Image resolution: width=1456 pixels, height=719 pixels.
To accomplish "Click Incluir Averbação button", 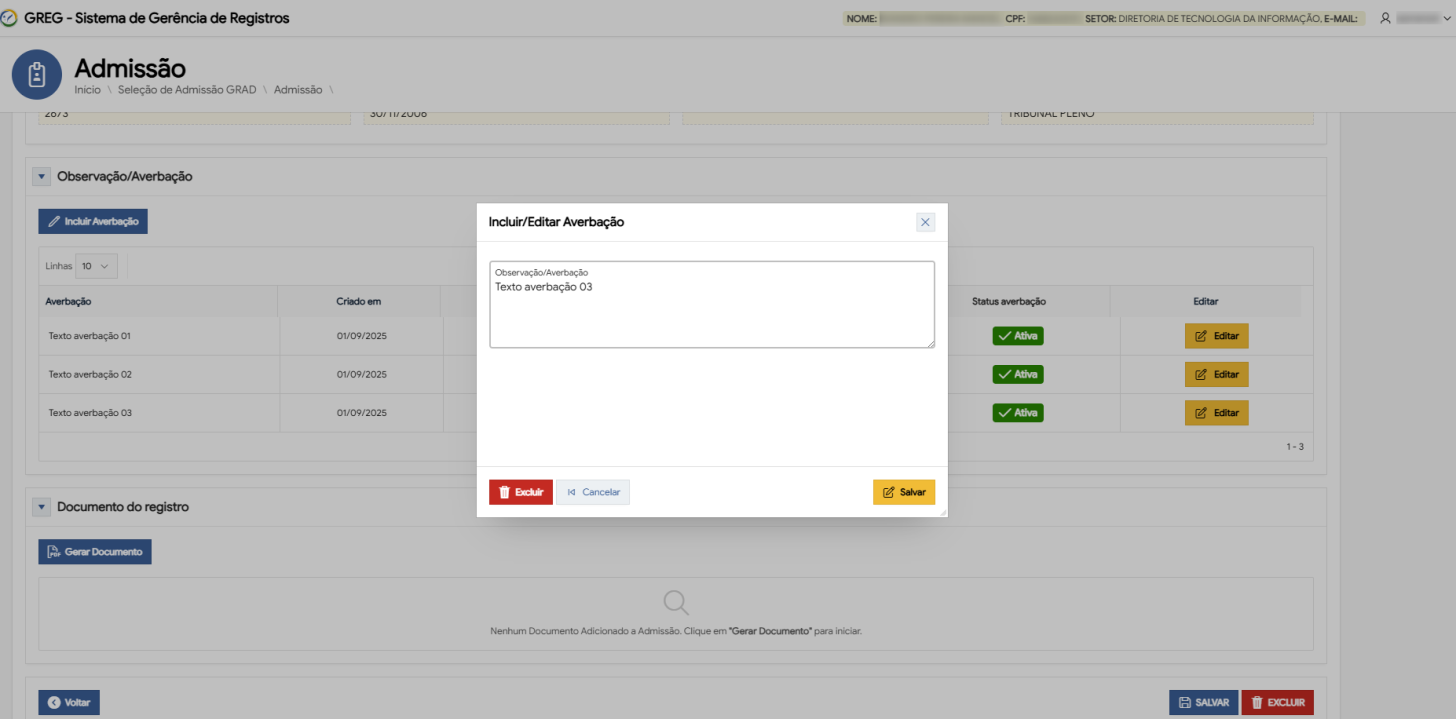I will (93, 221).
